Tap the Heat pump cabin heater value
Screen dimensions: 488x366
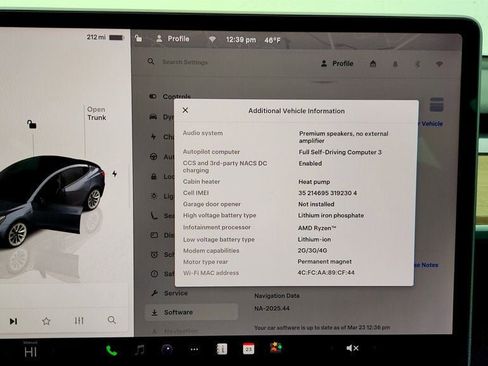314,182
